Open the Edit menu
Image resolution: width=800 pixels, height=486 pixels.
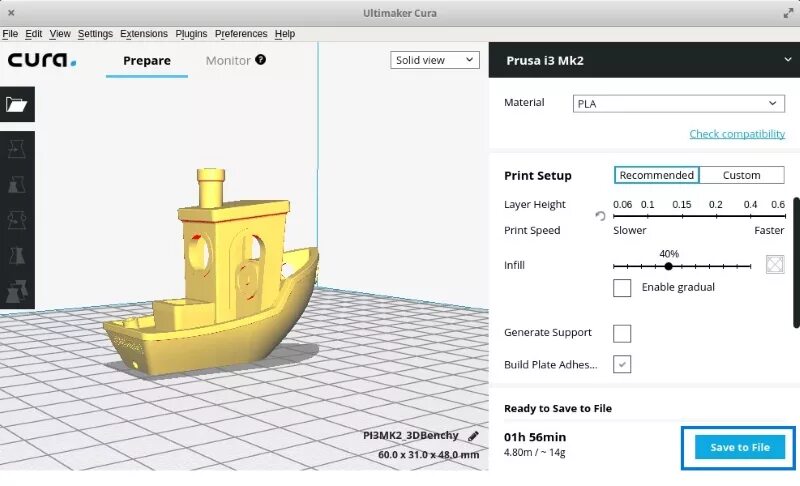(x=34, y=34)
